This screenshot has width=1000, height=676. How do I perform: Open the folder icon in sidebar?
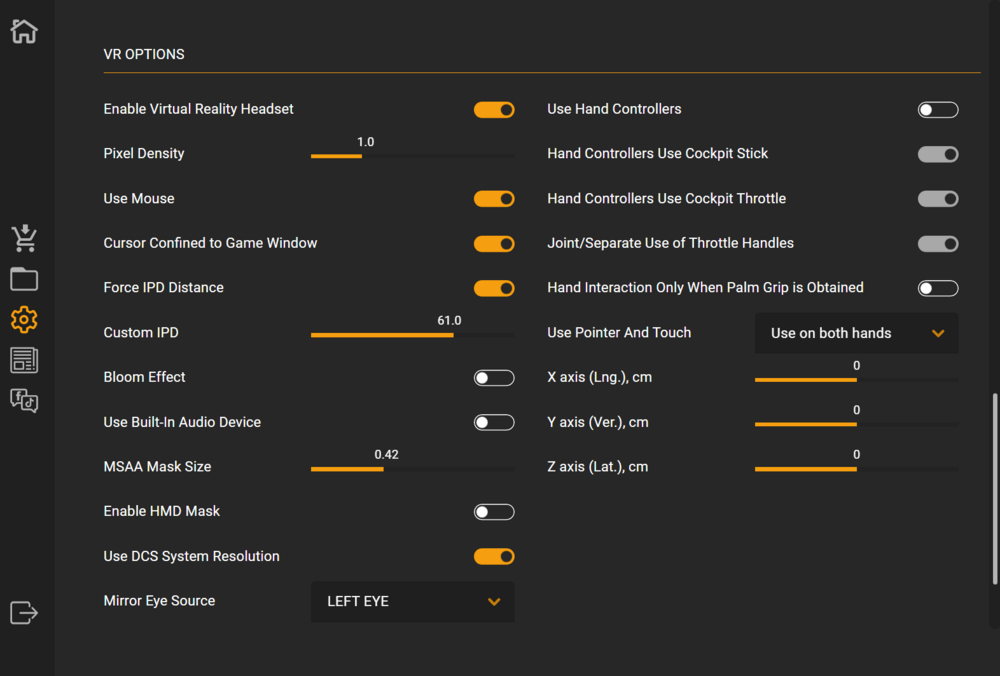24,279
